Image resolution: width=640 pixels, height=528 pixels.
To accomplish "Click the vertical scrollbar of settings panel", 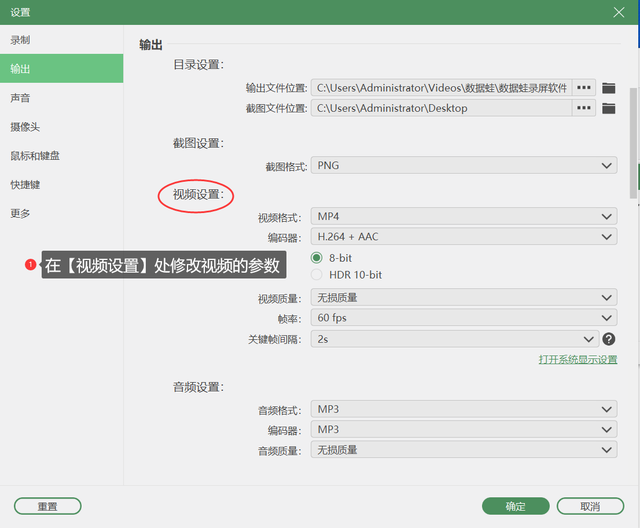I will click(633, 143).
